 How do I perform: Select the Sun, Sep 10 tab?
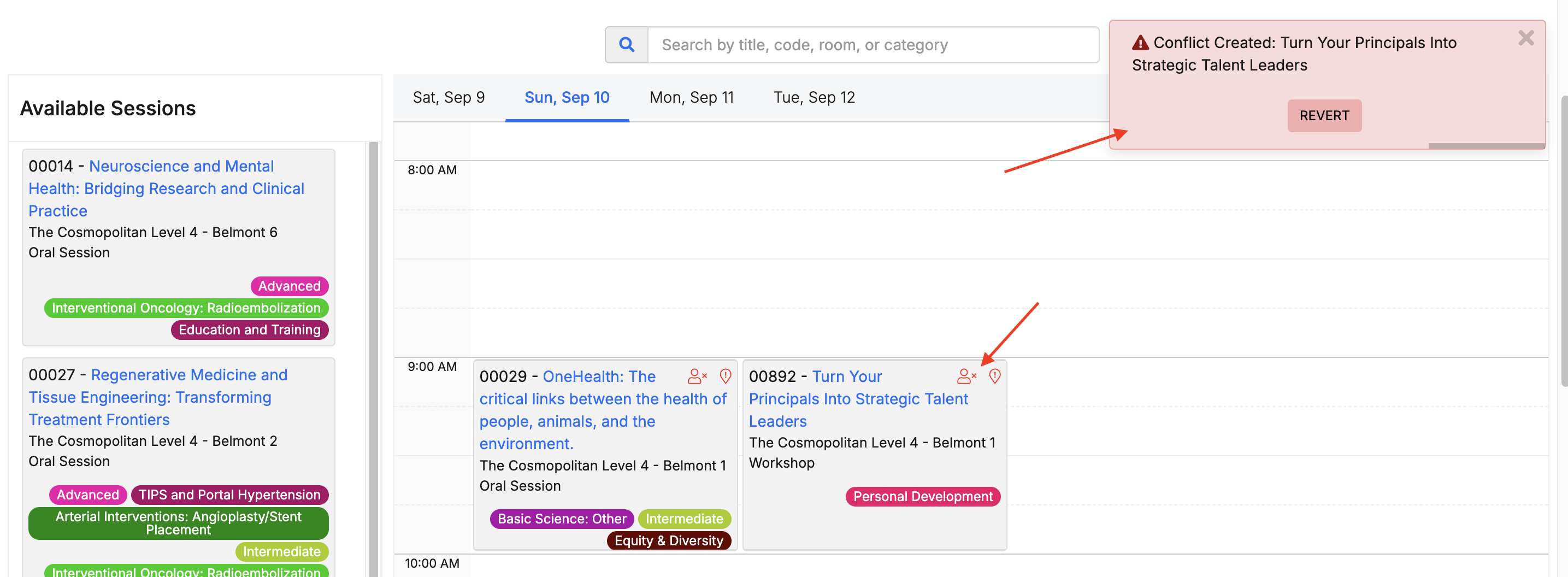[x=566, y=97]
